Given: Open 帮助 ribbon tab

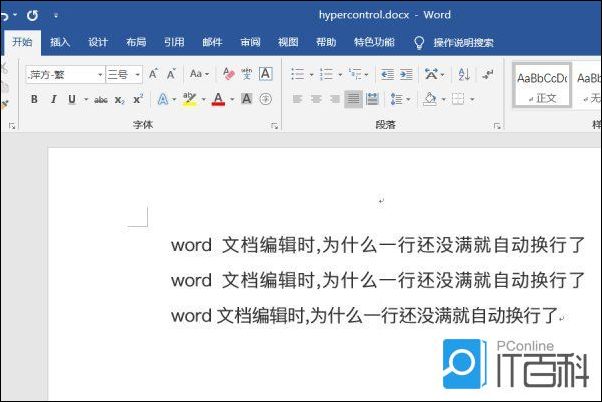Looking at the screenshot, I should [x=326, y=42].
